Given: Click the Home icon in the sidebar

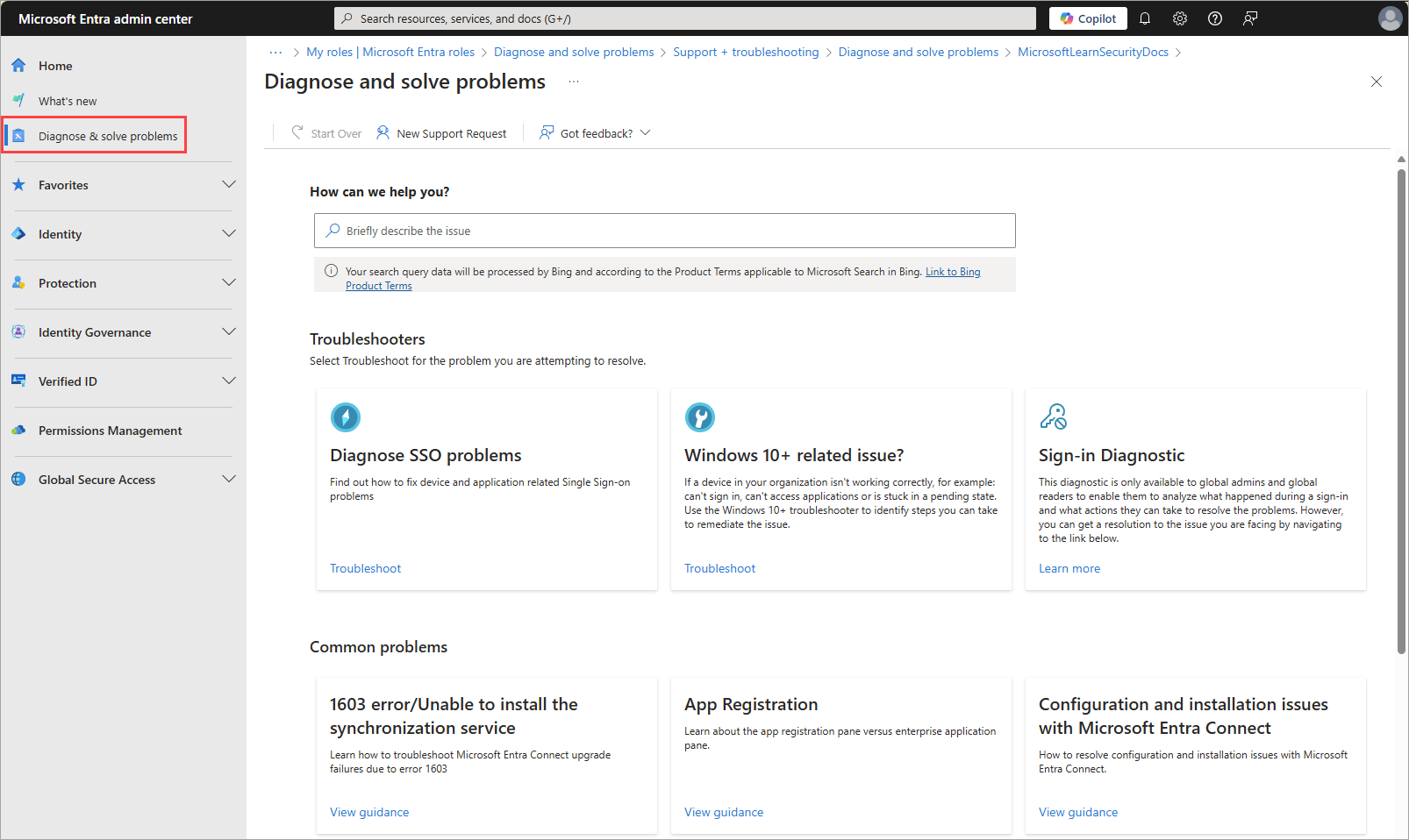Looking at the screenshot, I should [18, 65].
